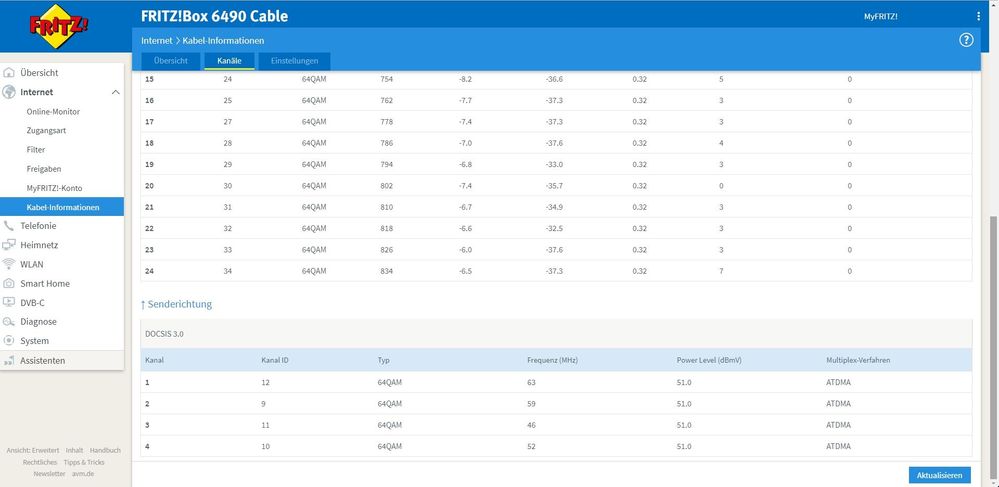
Task: Click the FRITZ! logo
Action: 59,26
